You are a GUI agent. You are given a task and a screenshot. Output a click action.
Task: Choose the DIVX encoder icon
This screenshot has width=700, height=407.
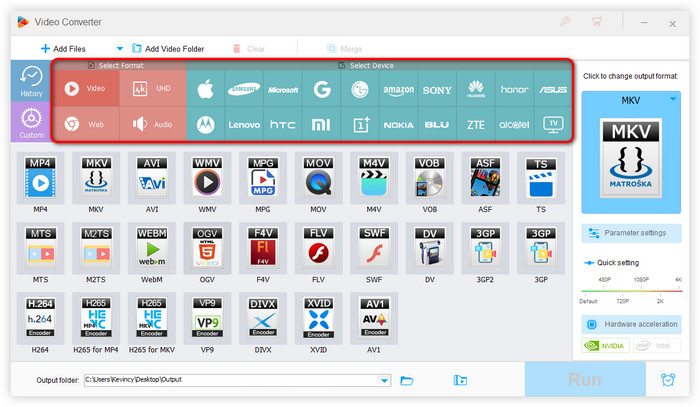(263, 318)
